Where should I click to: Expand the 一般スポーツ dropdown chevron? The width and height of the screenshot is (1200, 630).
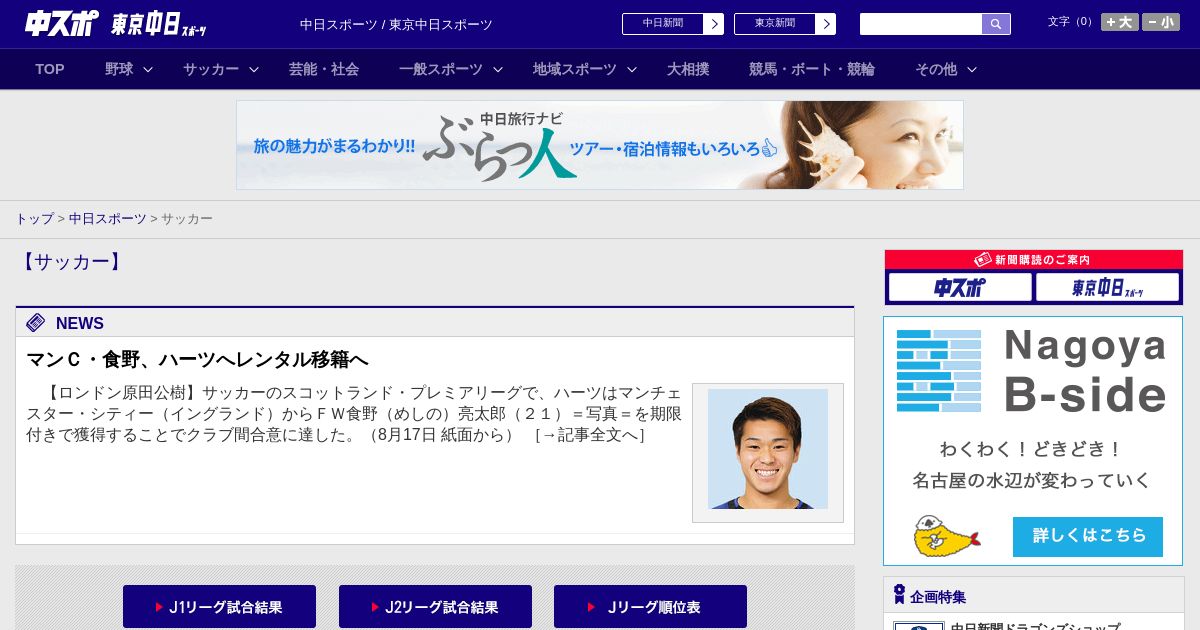click(x=497, y=70)
